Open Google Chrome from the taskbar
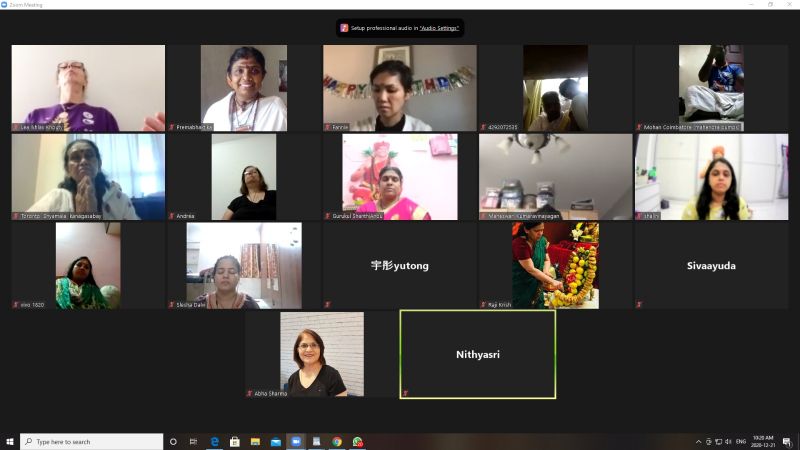The height and width of the screenshot is (450, 800). [x=337, y=441]
